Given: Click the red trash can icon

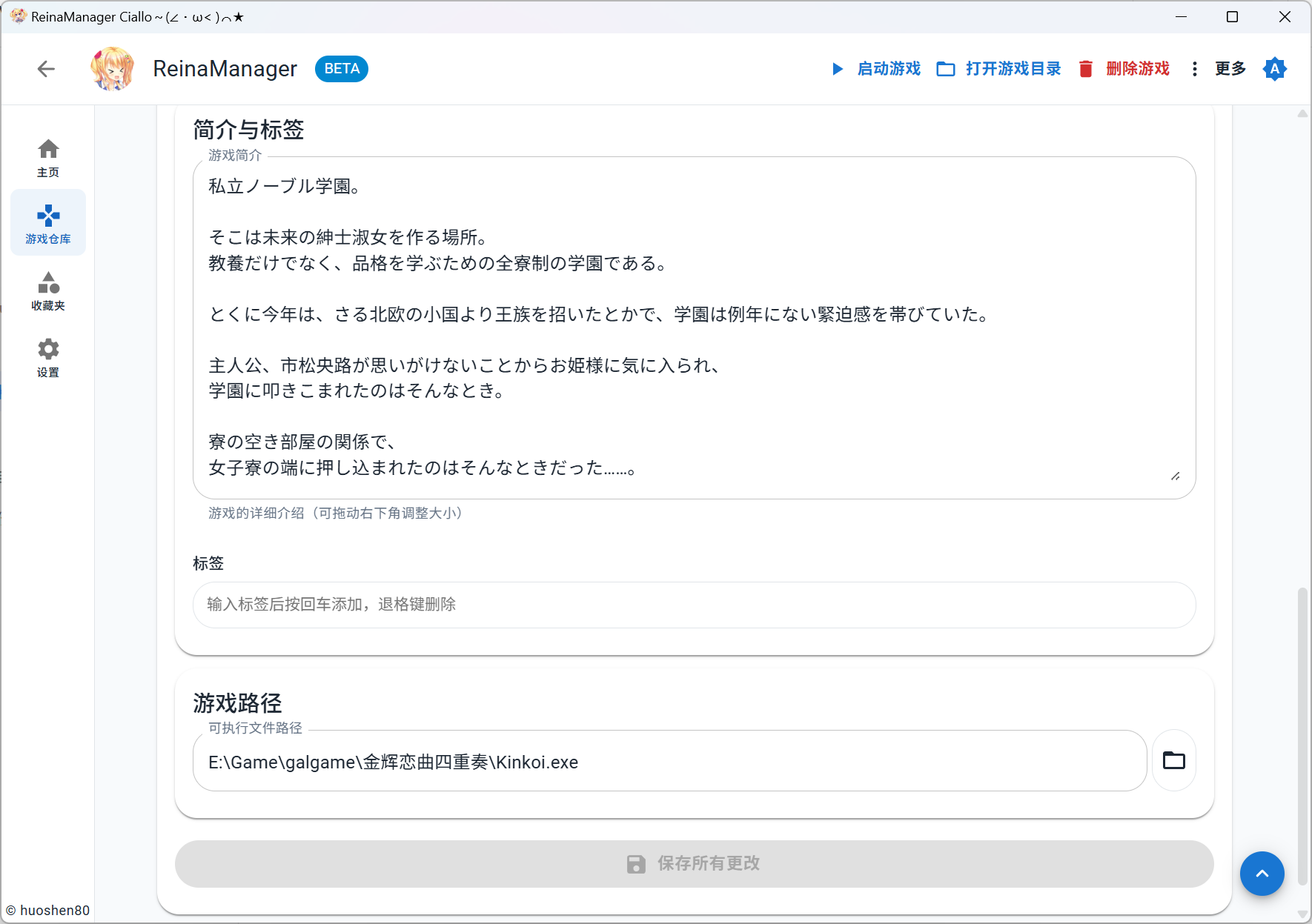Looking at the screenshot, I should pos(1086,69).
